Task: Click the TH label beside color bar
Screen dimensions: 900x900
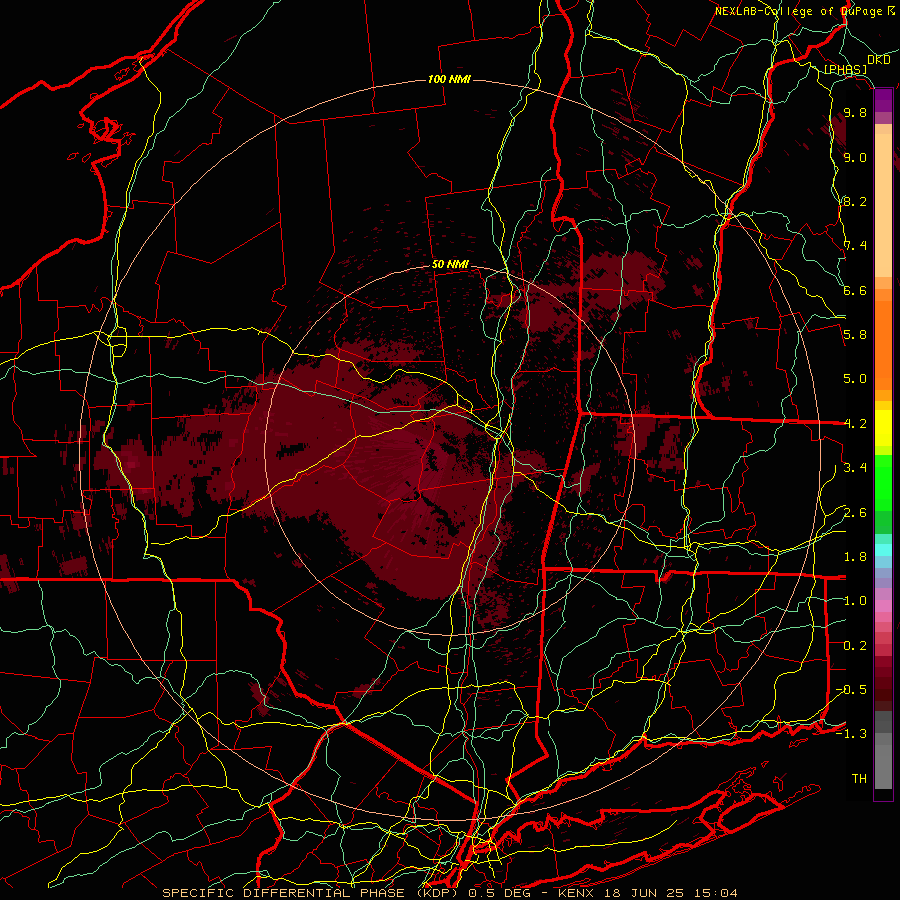Action: (859, 778)
